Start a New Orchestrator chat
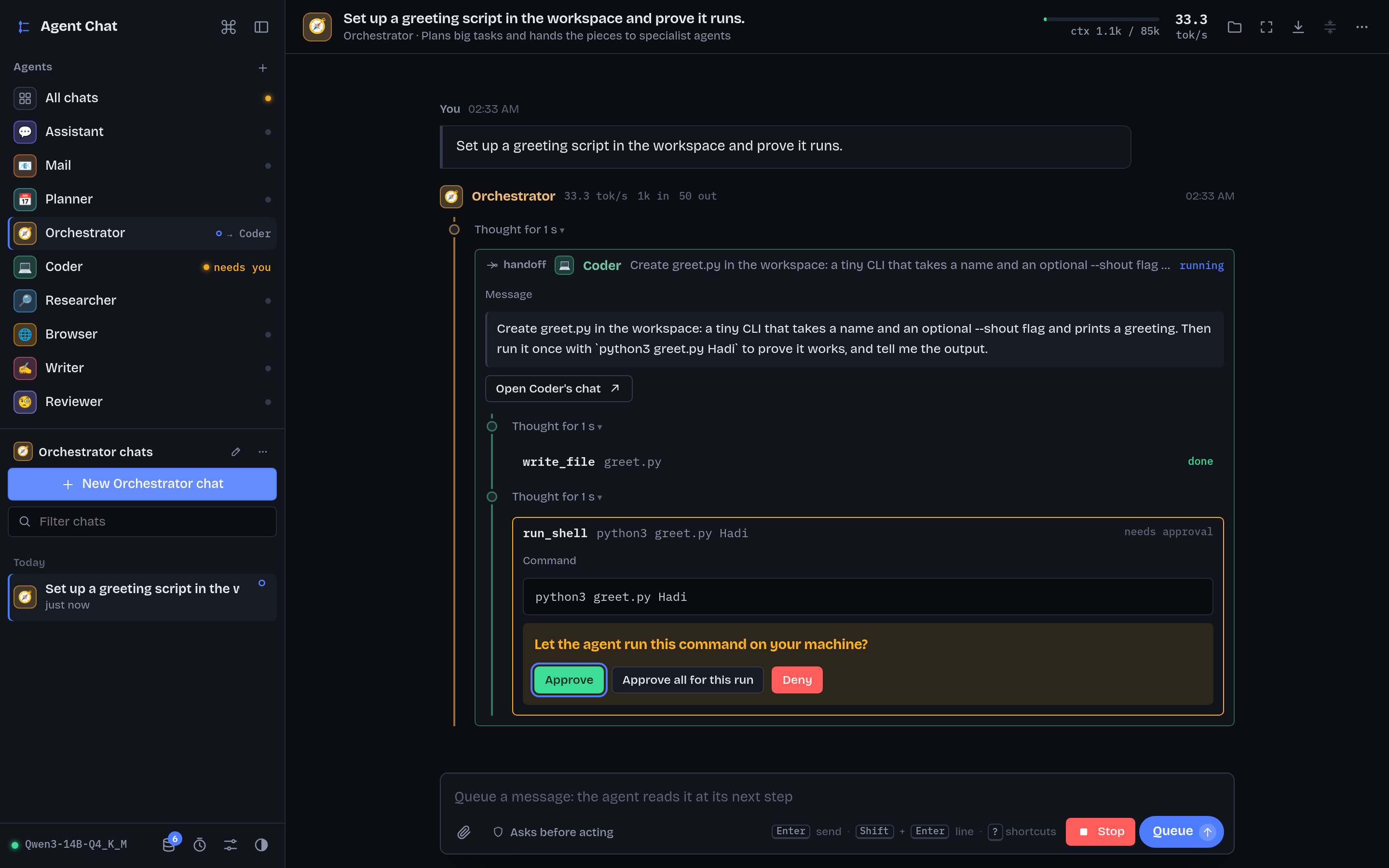The image size is (1389, 868). click(x=142, y=484)
